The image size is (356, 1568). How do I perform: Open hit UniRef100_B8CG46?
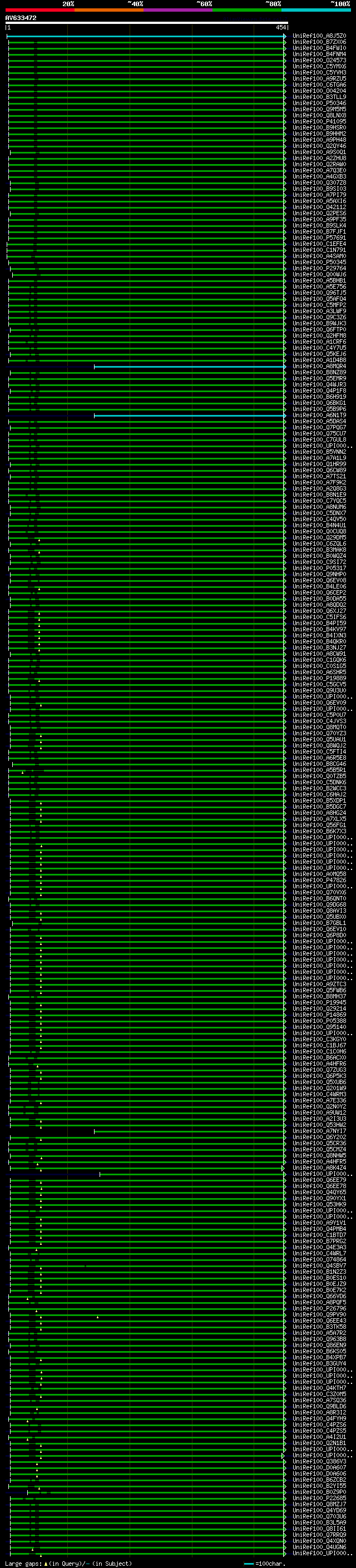pos(319,764)
